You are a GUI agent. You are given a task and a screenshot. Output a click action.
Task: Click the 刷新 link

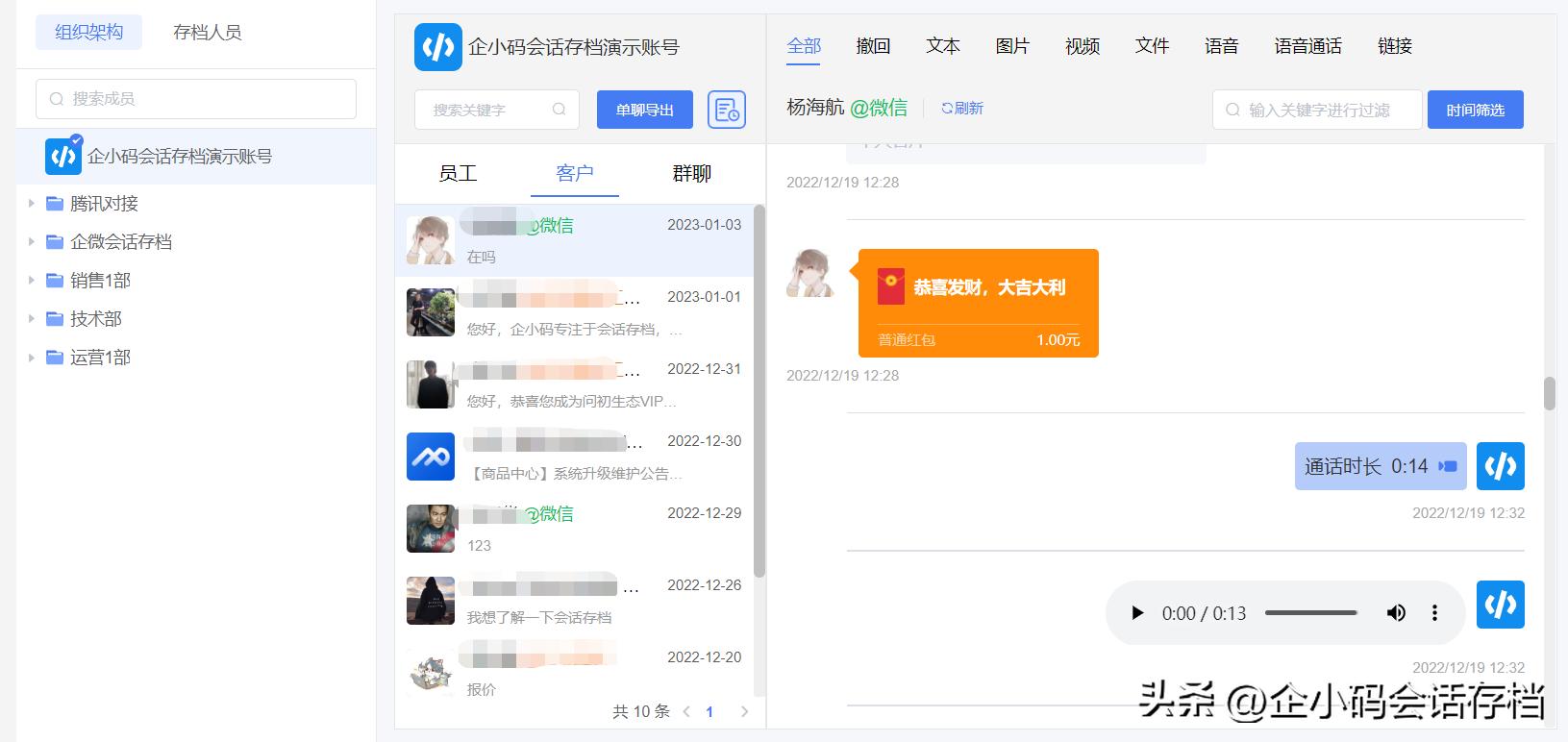coord(962,109)
